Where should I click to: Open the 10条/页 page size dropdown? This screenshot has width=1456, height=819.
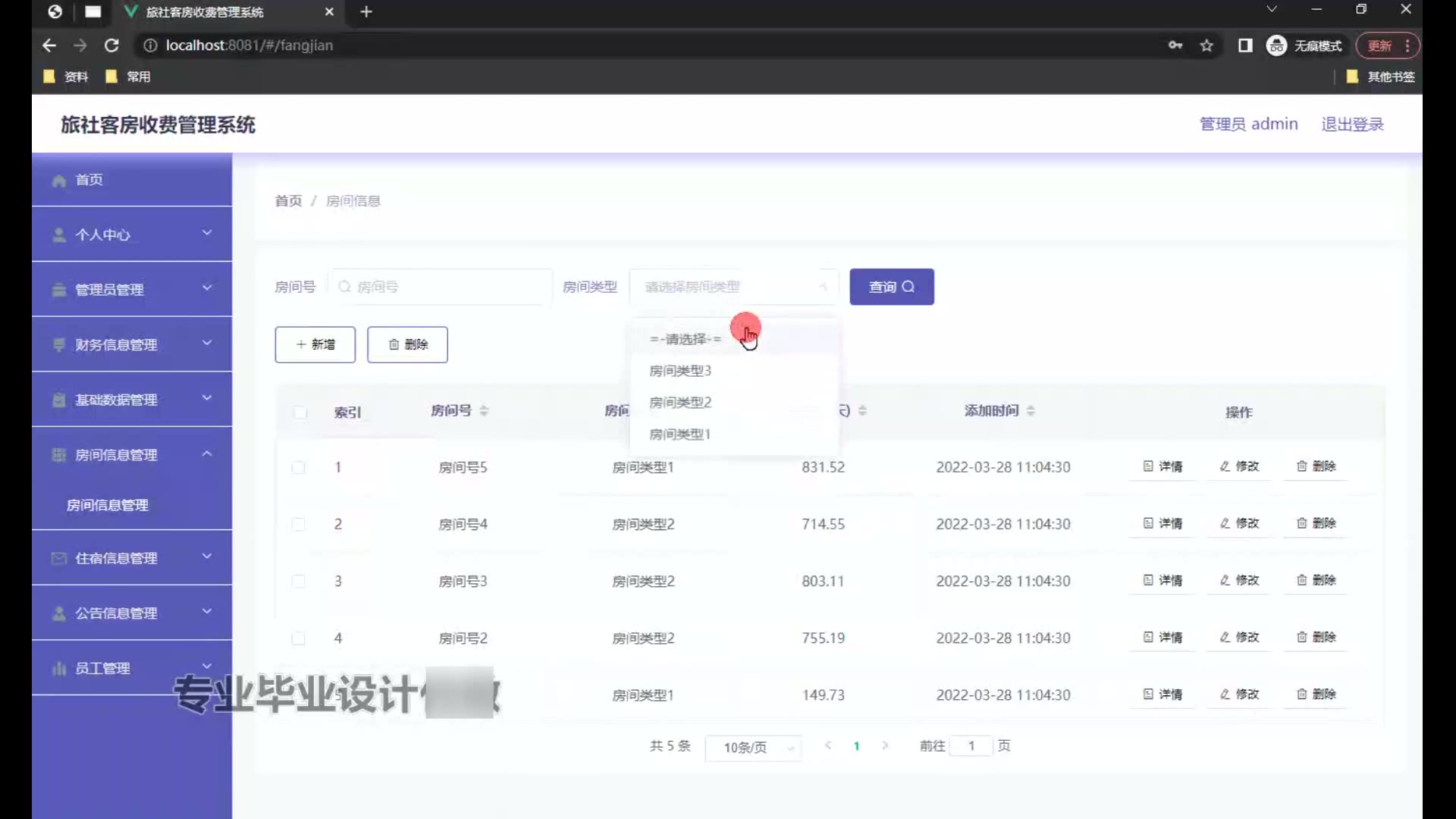pyautogui.click(x=753, y=748)
